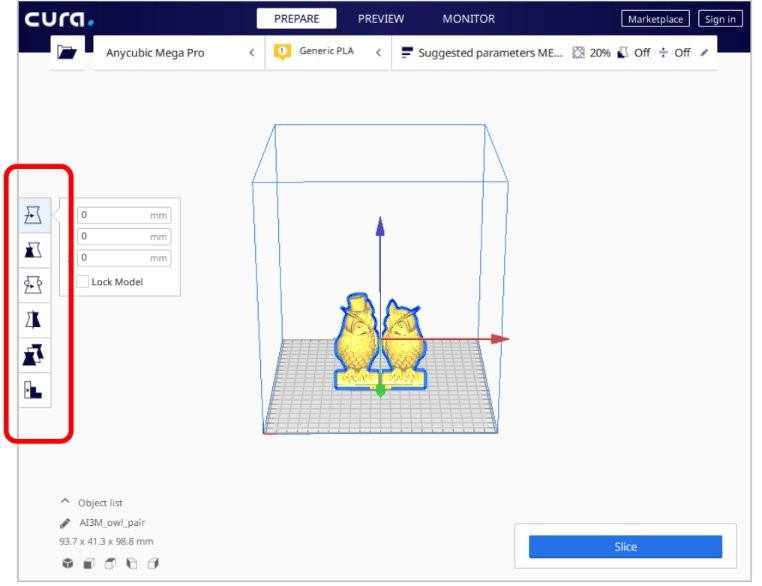The height and width of the screenshot is (586, 762).
Task: Click the blue Slice button
Action: tap(625, 547)
